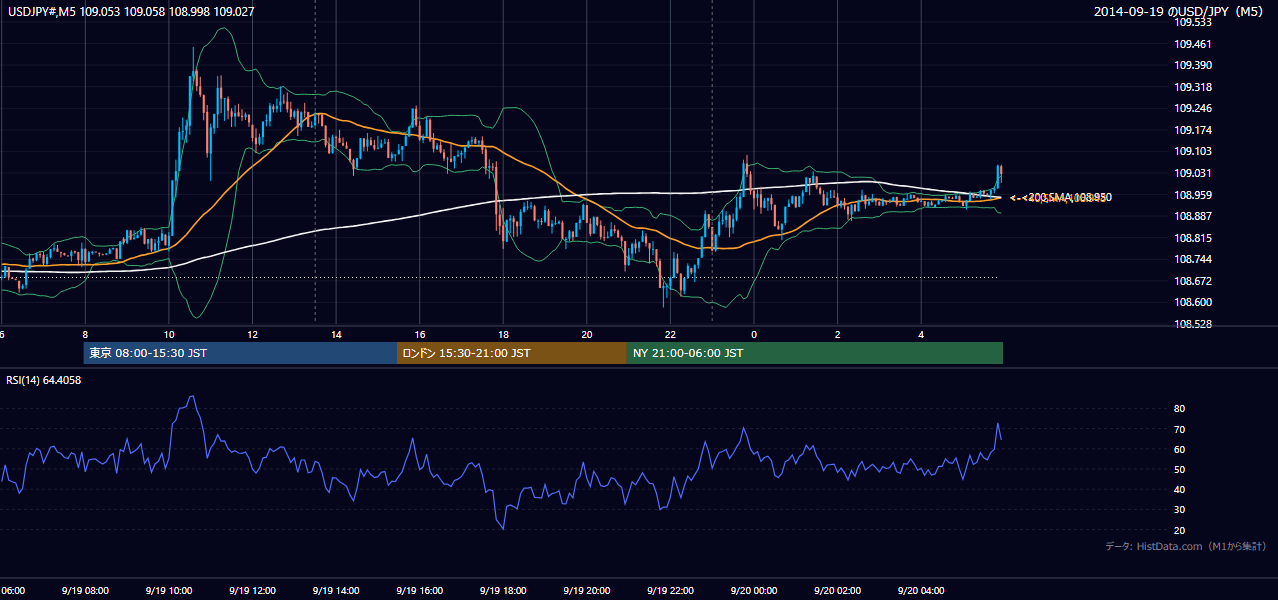Click price axis label 108.815

pyautogui.click(x=1193, y=238)
